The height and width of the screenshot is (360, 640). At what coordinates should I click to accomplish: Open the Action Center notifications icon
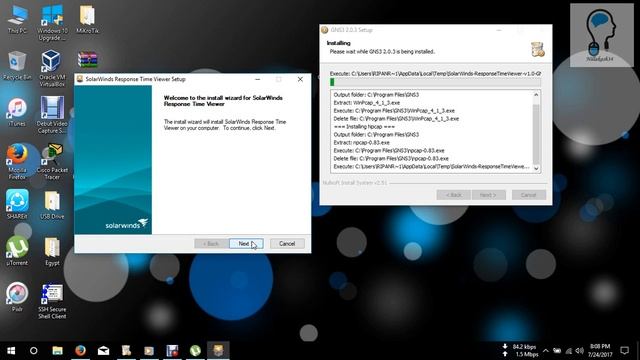click(x=624, y=350)
